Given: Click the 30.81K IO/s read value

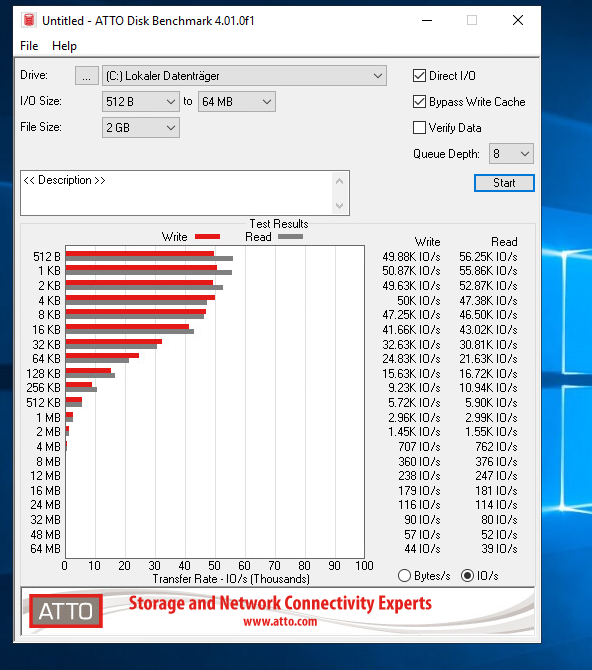Looking at the screenshot, I should [488, 345].
